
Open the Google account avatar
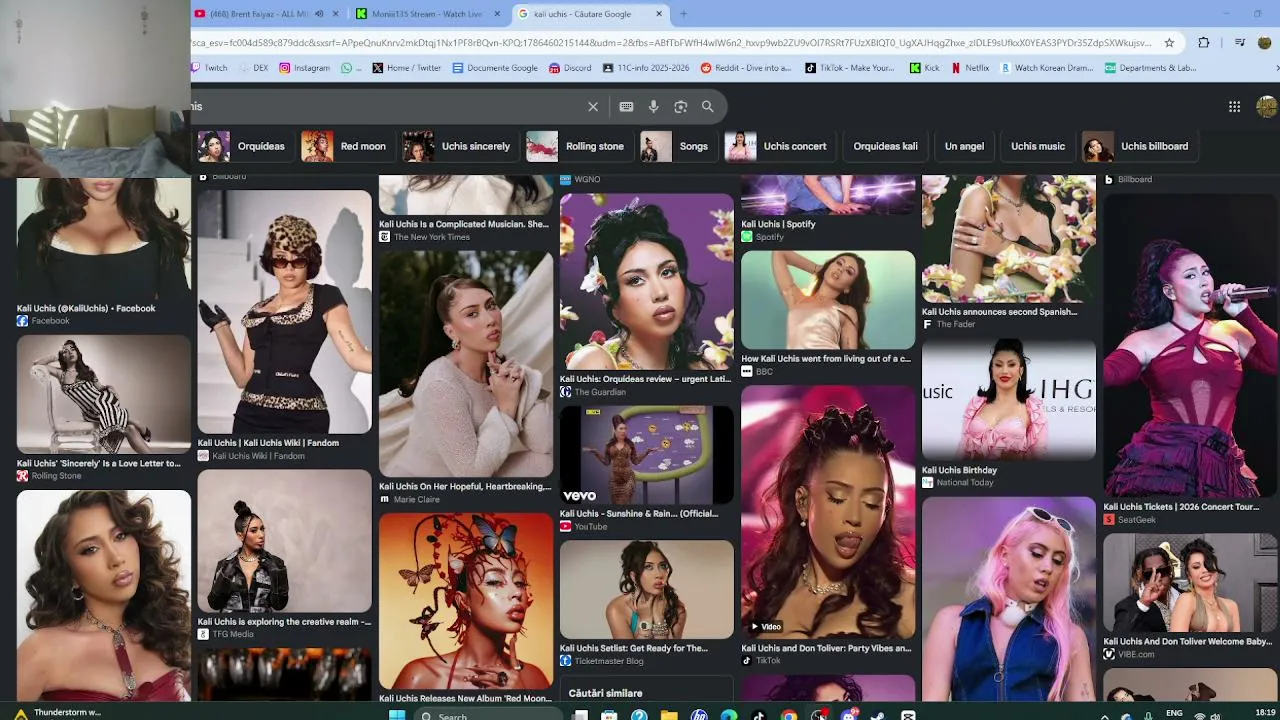point(1267,106)
